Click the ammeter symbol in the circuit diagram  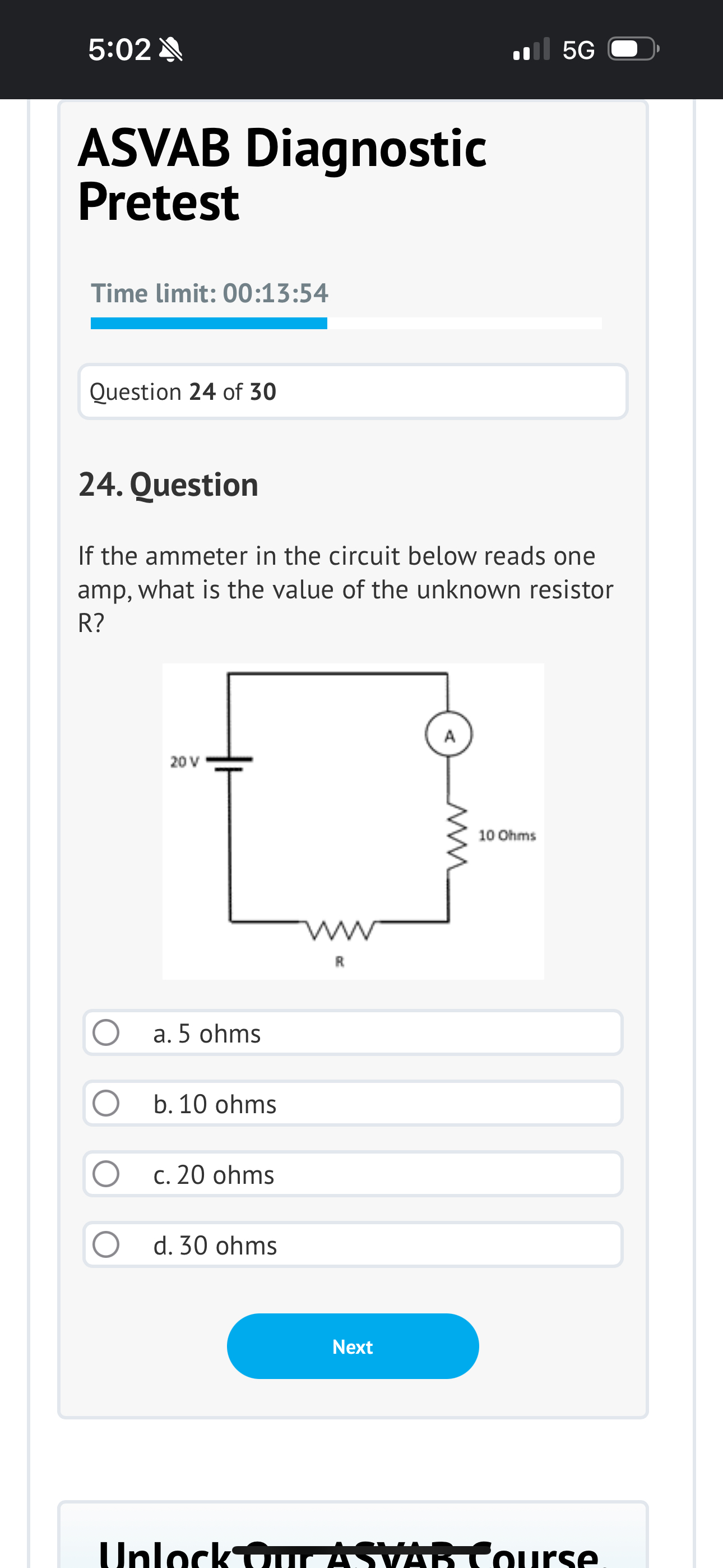point(449,735)
